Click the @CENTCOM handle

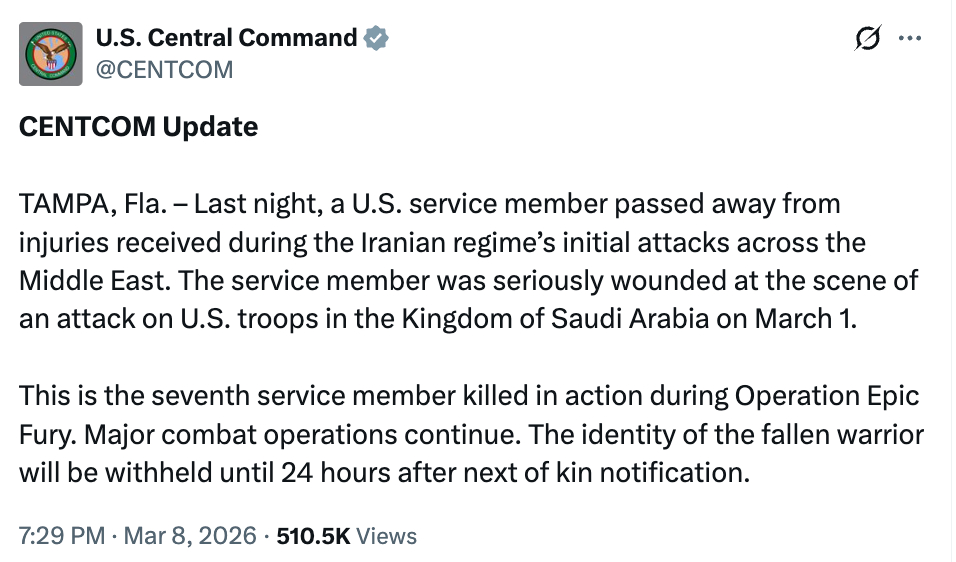coord(164,69)
